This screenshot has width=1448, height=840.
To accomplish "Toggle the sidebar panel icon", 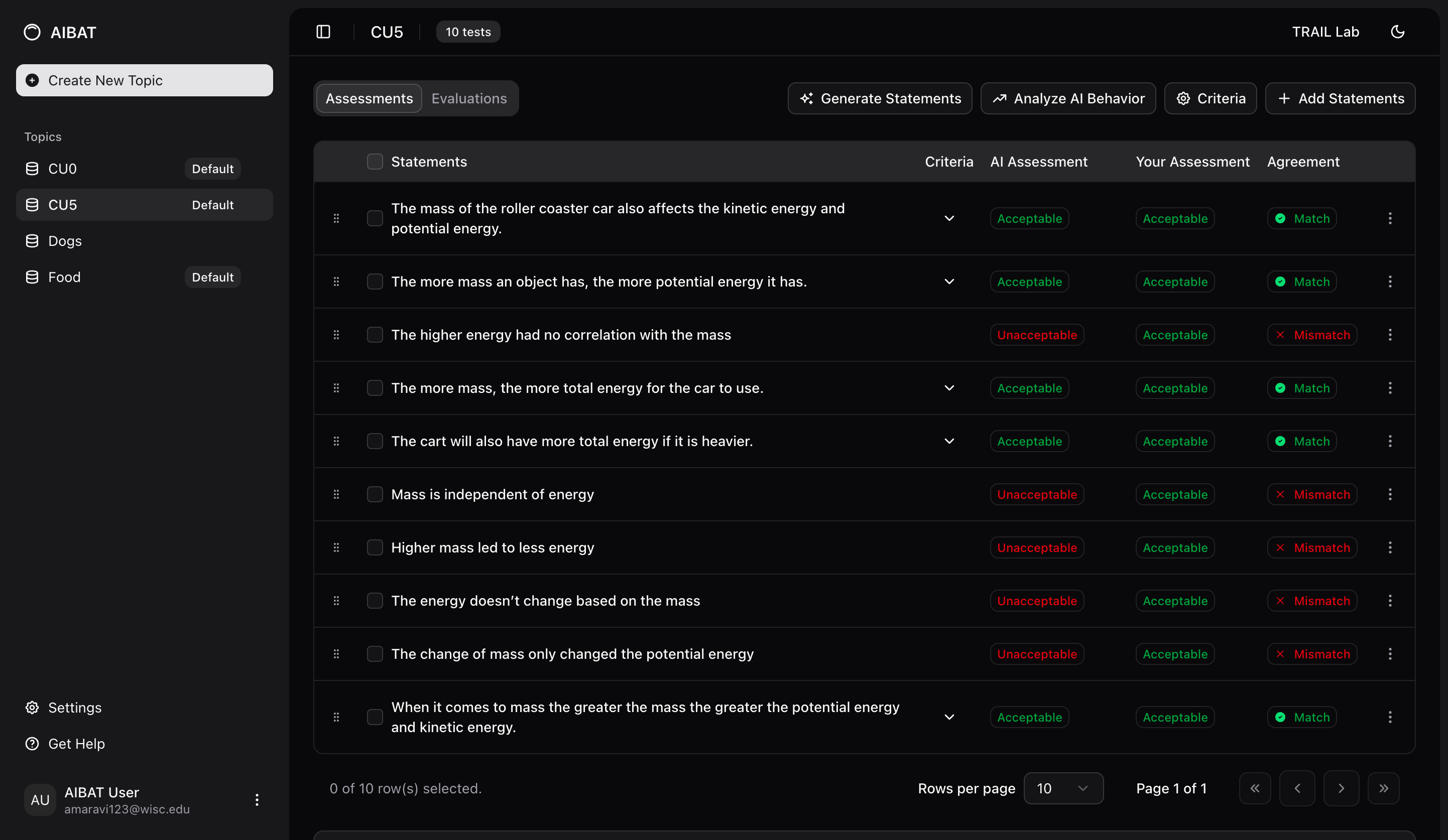I will tap(323, 32).
